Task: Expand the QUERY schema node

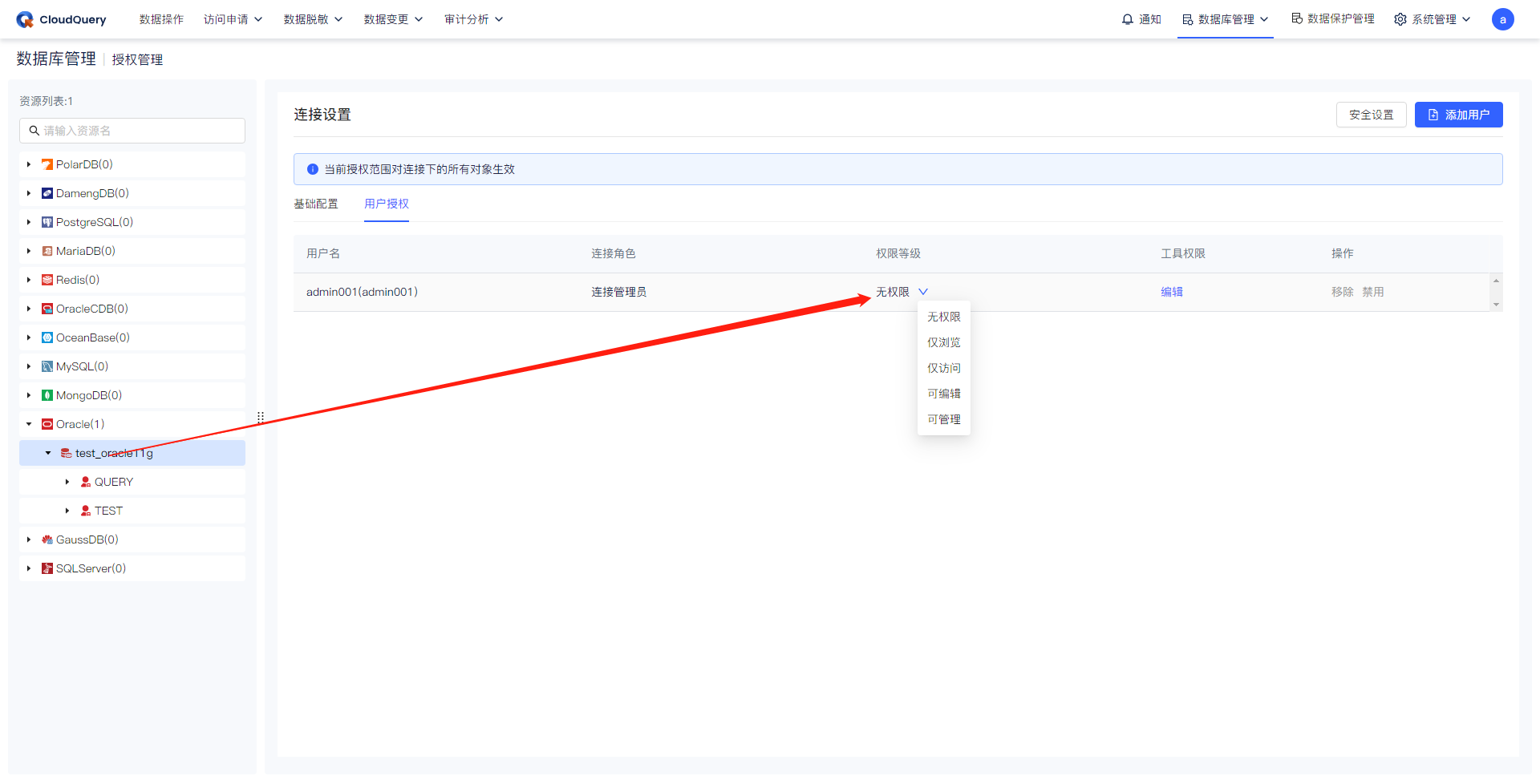Action: (x=67, y=482)
